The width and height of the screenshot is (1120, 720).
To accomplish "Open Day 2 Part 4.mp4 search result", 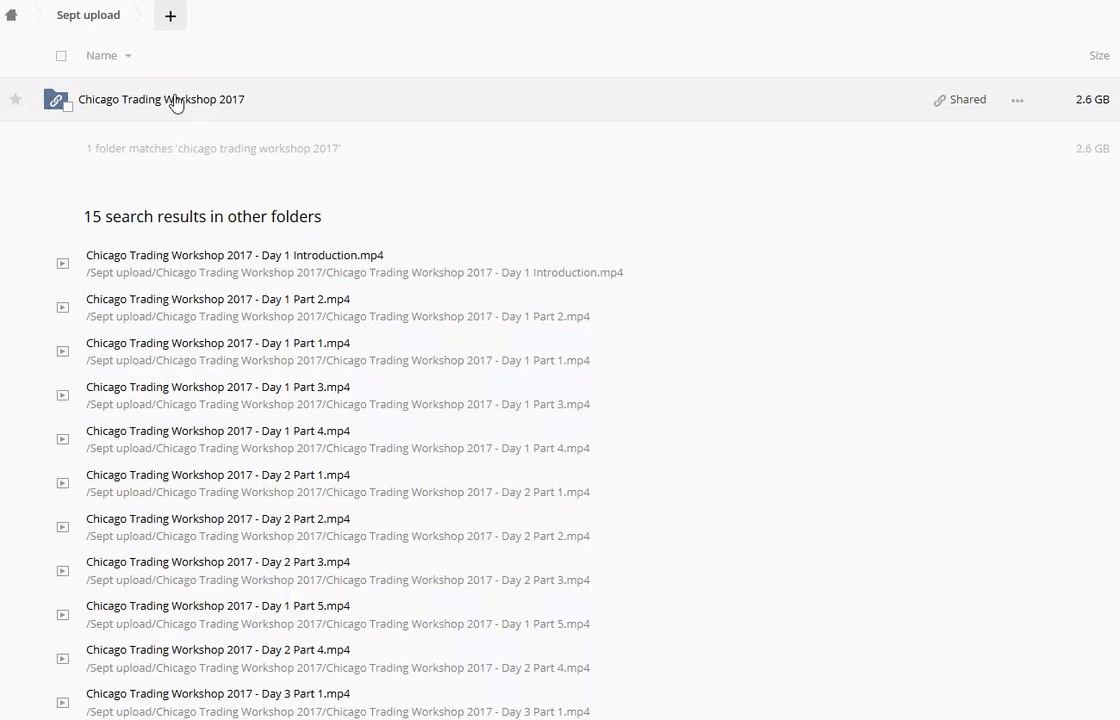I will 218,650.
